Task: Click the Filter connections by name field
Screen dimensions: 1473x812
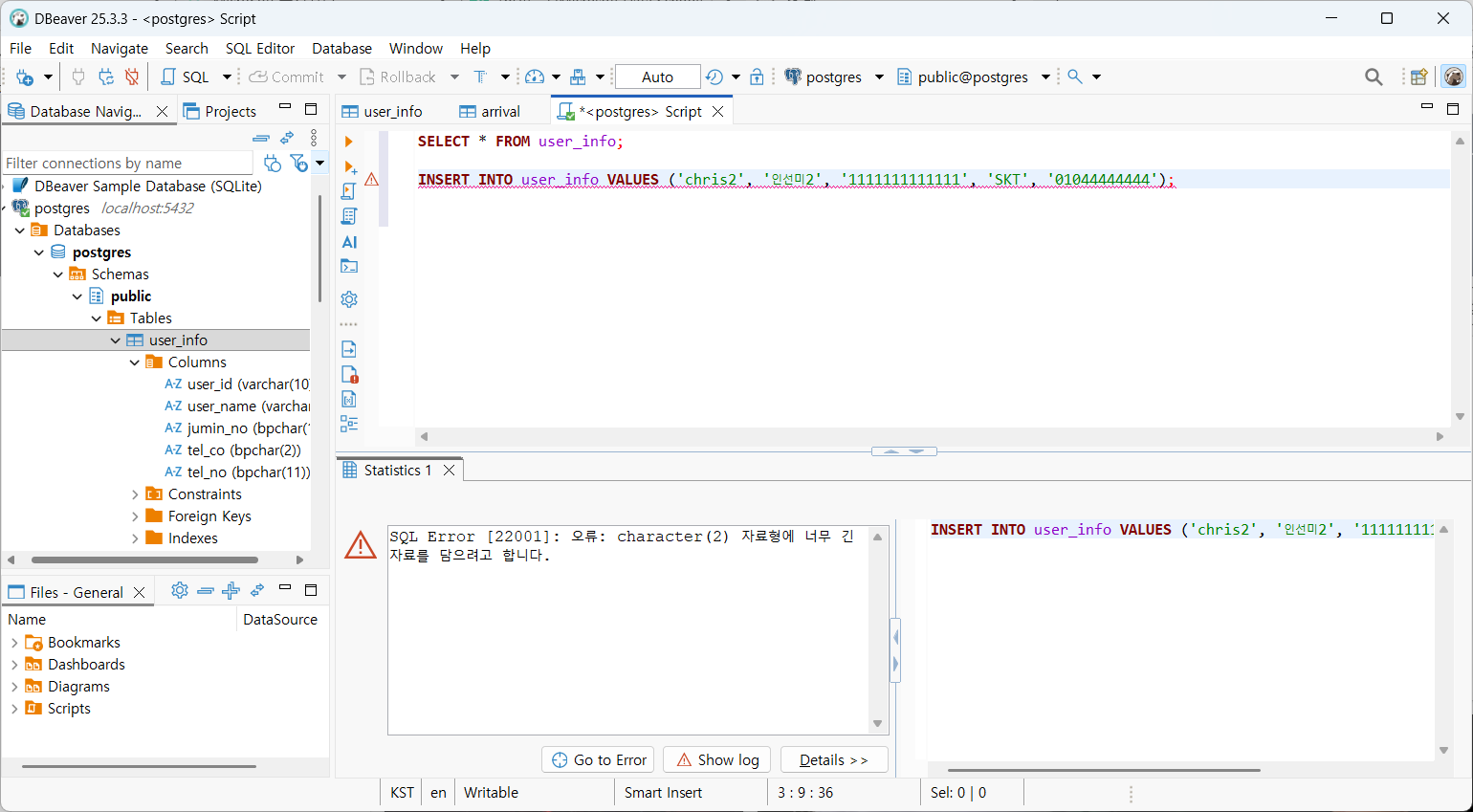Action: coord(127,164)
